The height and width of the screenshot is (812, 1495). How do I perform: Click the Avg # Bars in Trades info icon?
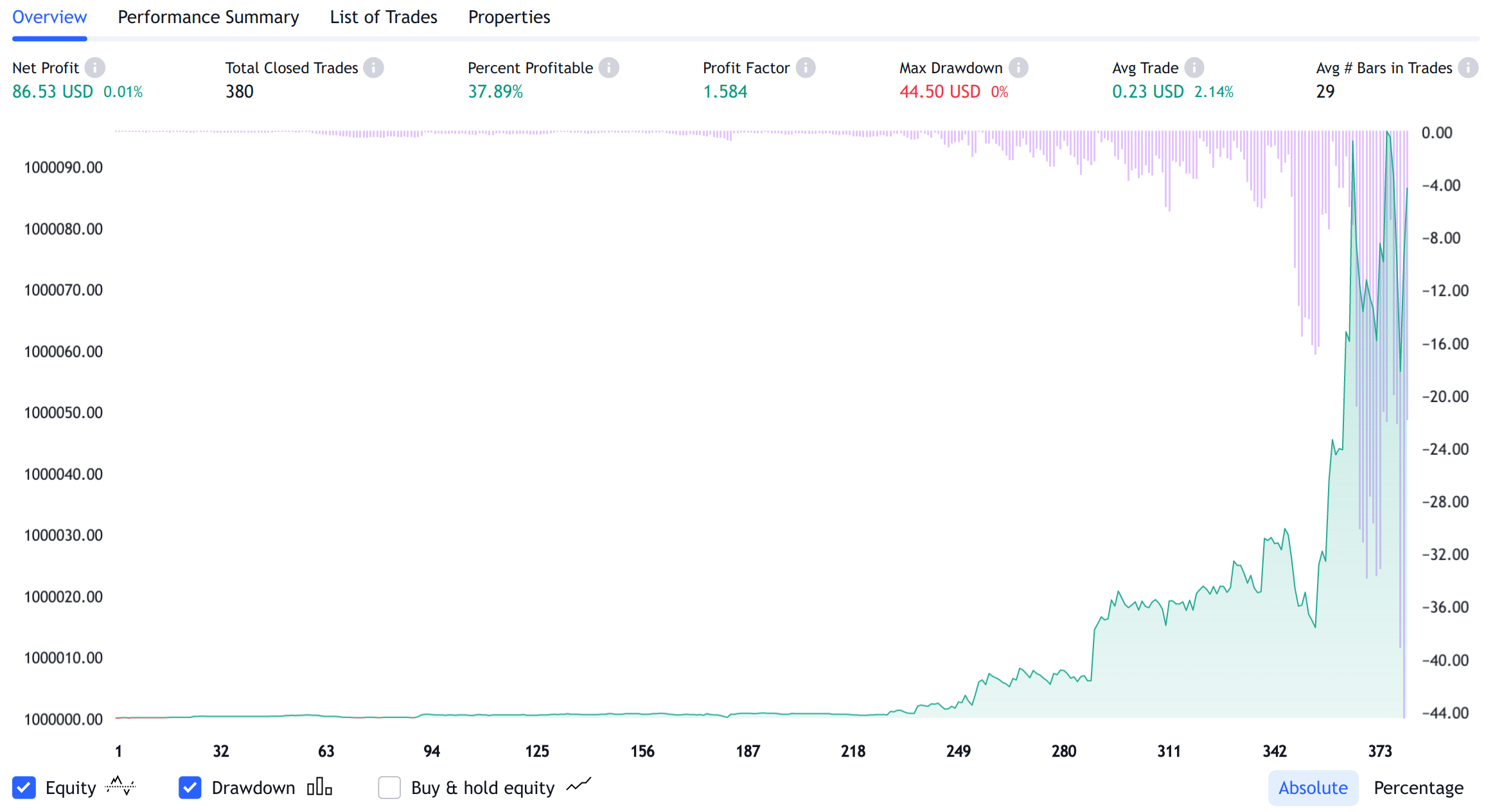point(1467,67)
